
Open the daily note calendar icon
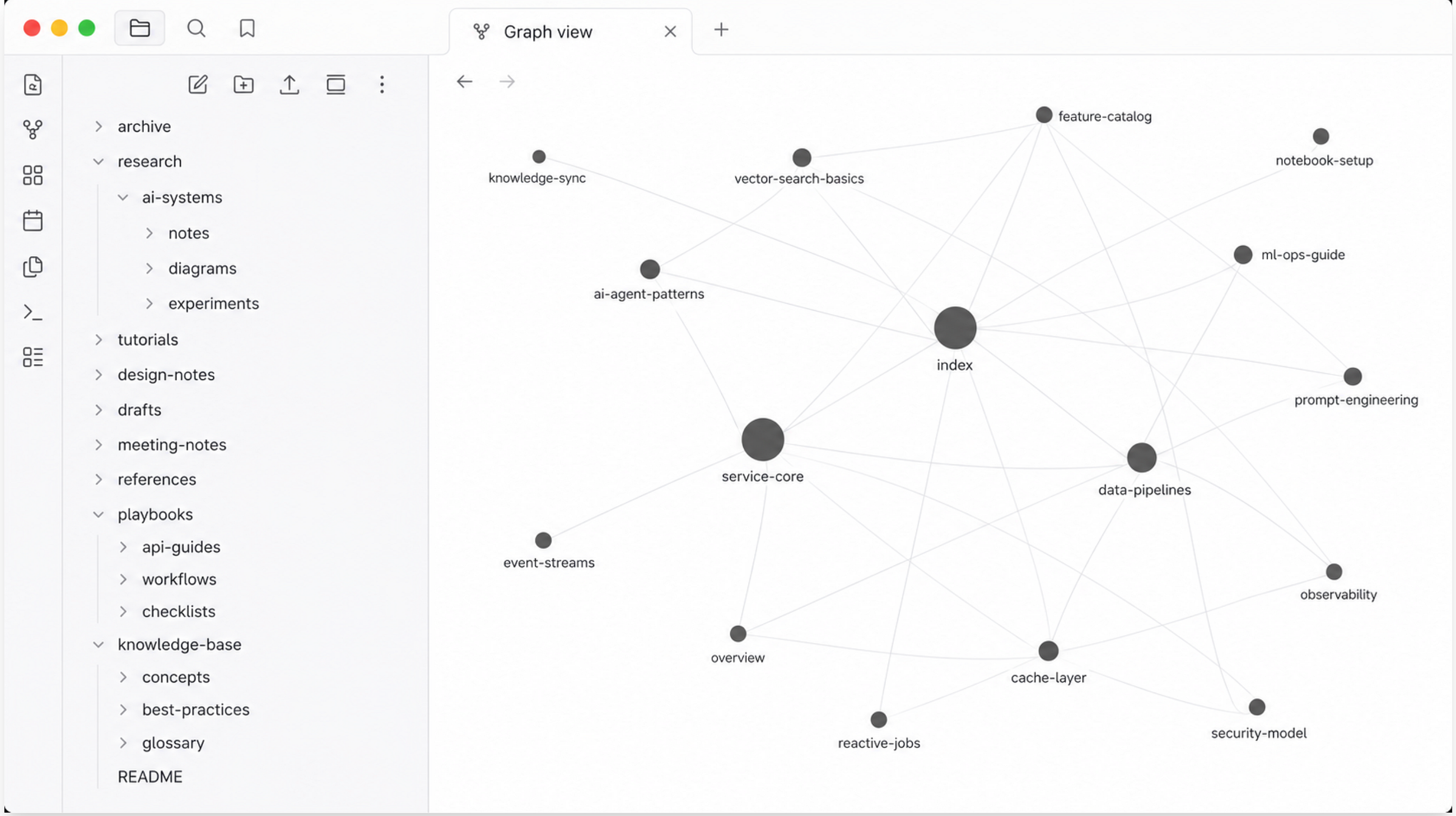coord(33,221)
